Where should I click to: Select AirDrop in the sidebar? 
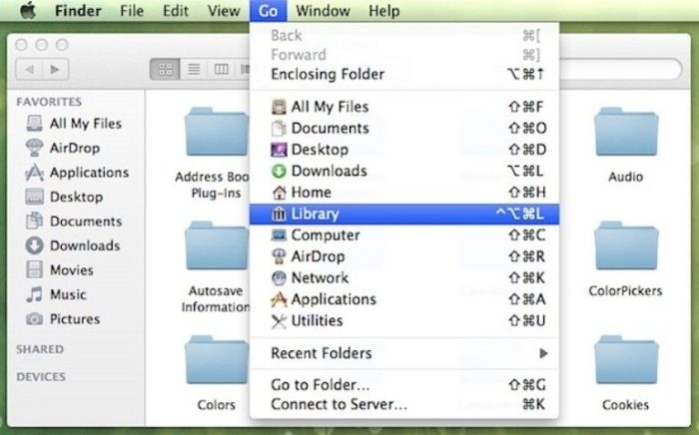(x=63, y=148)
